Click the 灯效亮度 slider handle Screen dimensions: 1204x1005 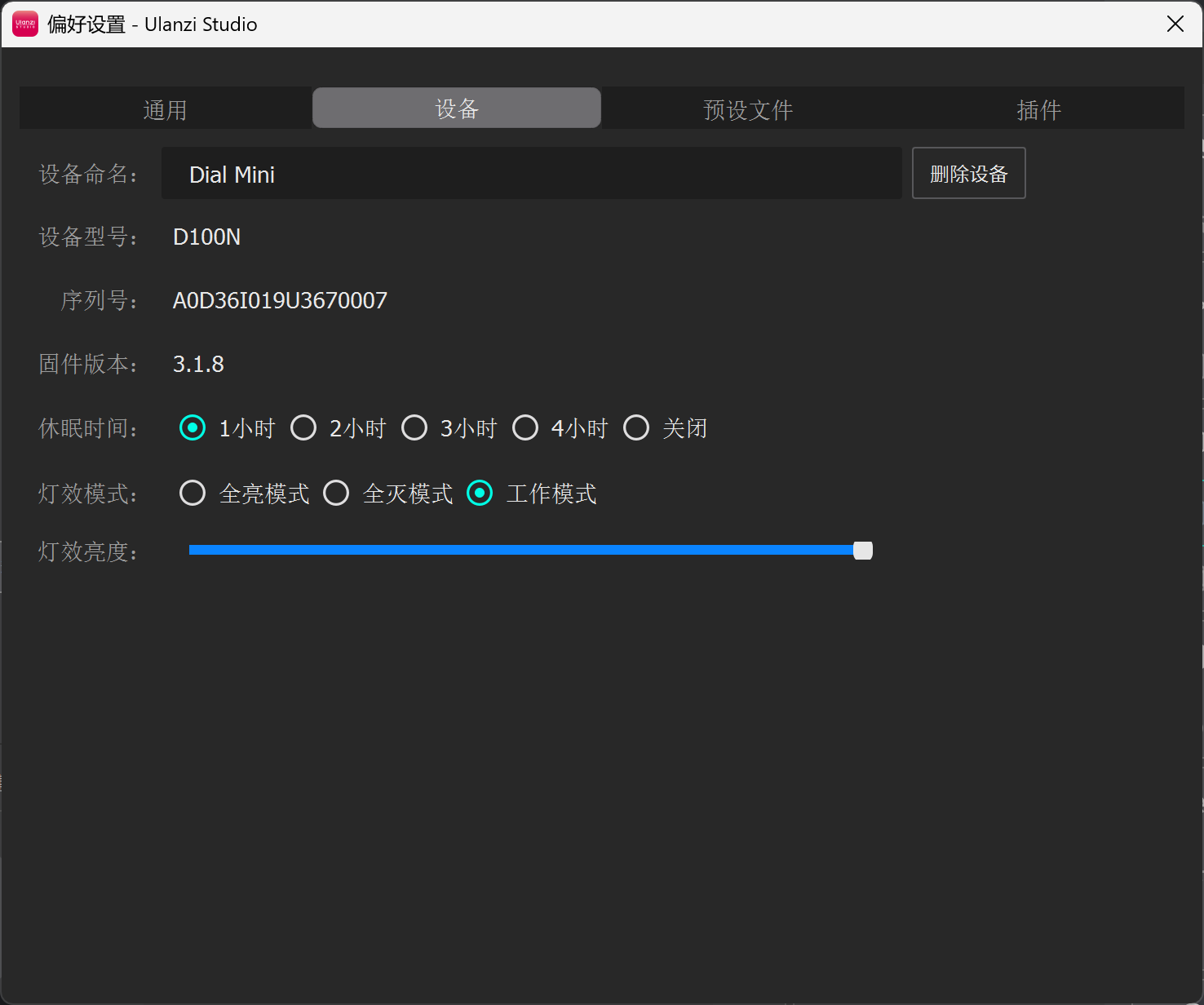tap(863, 551)
